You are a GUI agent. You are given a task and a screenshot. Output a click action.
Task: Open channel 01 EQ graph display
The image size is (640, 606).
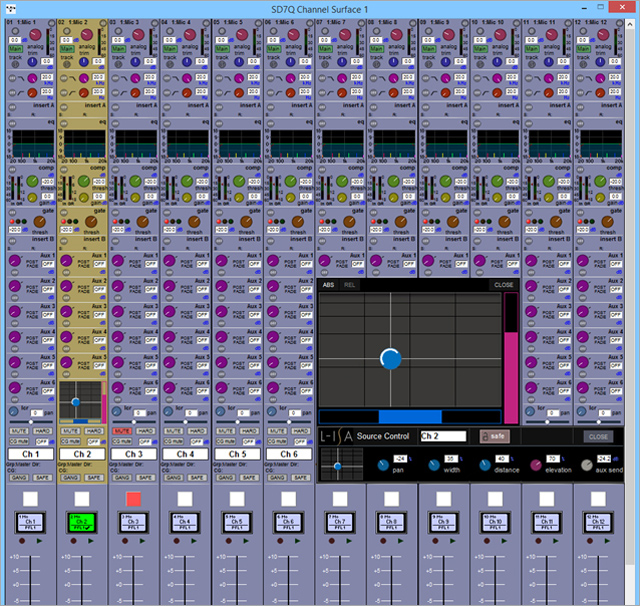[33, 143]
